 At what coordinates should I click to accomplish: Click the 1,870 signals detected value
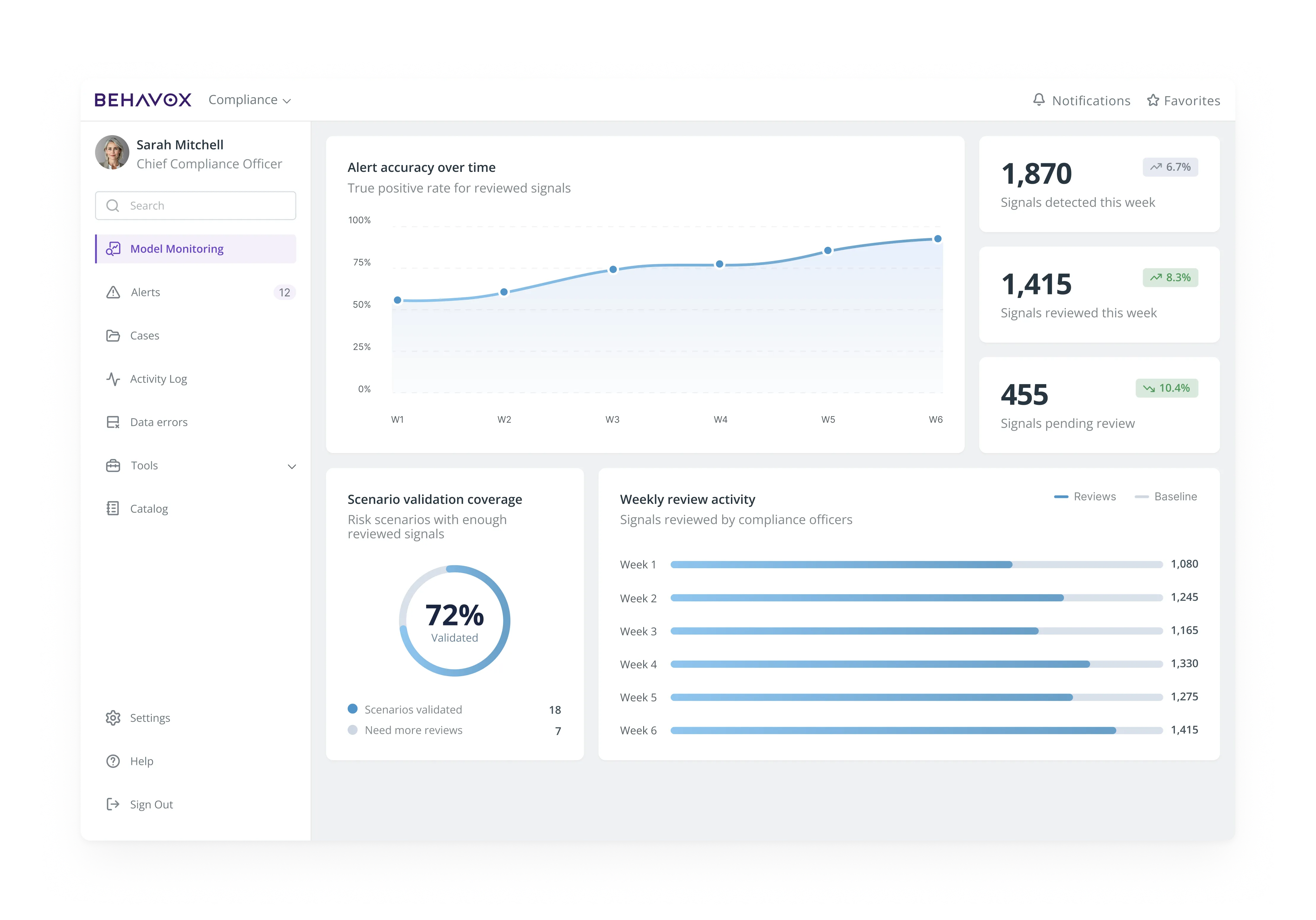(1036, 174)
